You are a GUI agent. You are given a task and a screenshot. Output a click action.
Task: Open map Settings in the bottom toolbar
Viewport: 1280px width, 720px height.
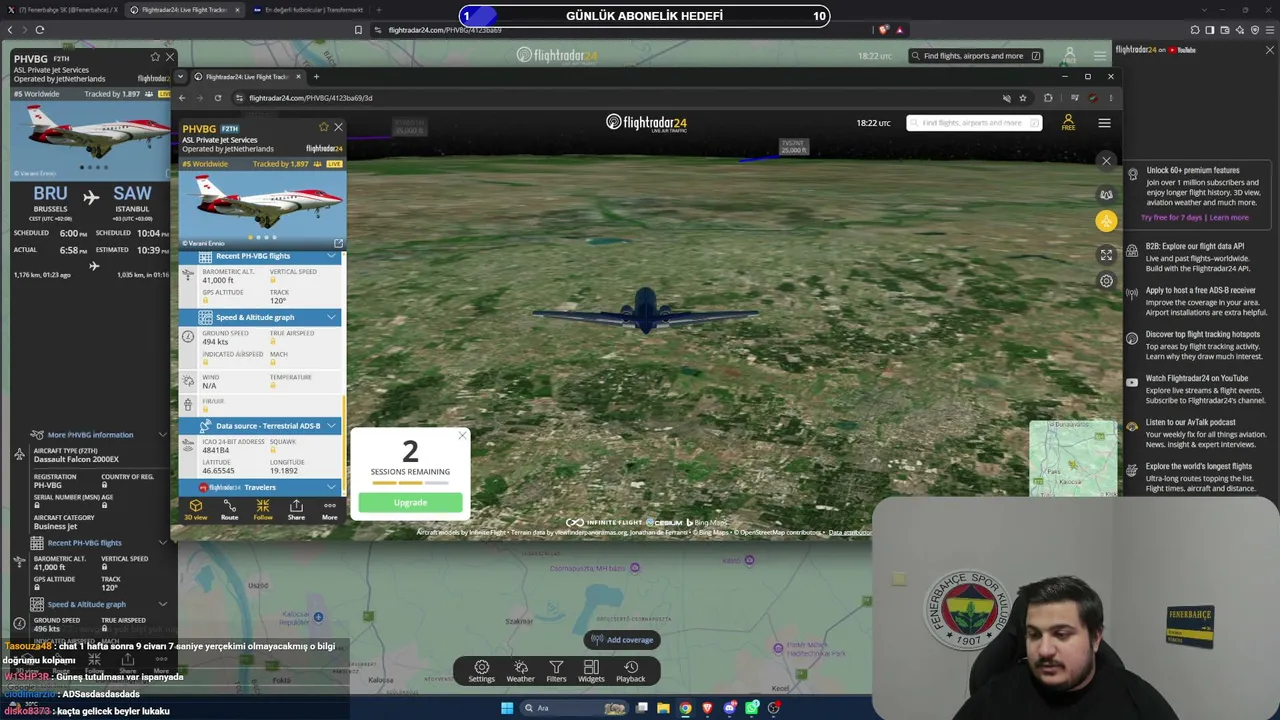pos(481,671)
